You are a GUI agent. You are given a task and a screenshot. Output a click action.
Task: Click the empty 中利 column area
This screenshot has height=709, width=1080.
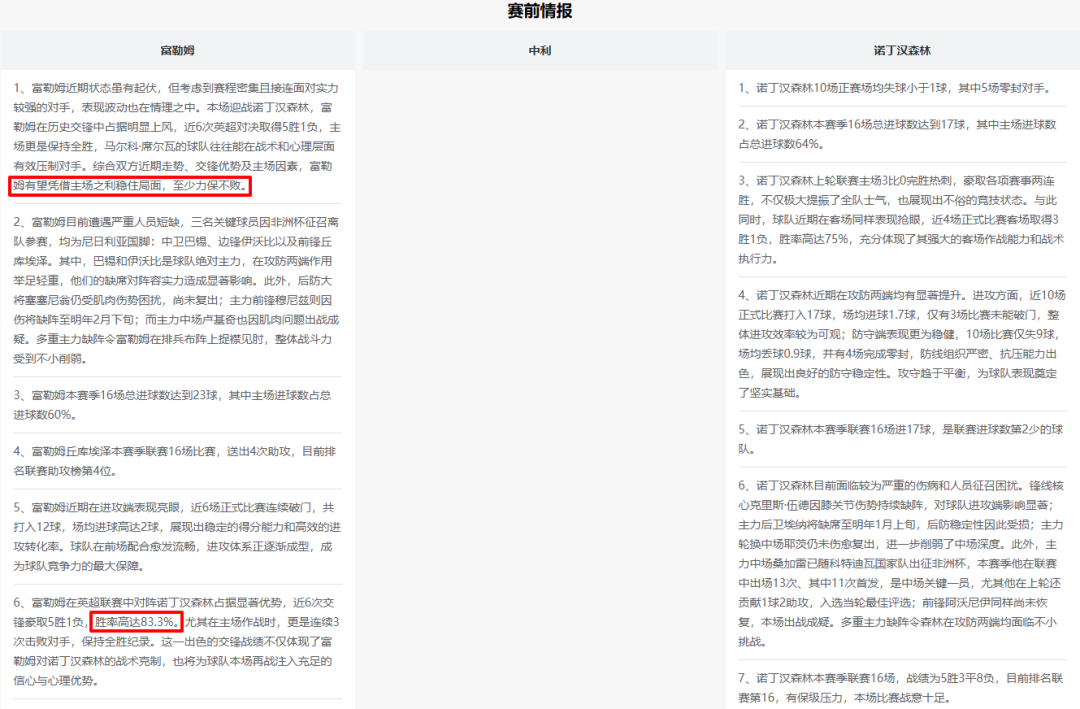click(x=540, y=380)
